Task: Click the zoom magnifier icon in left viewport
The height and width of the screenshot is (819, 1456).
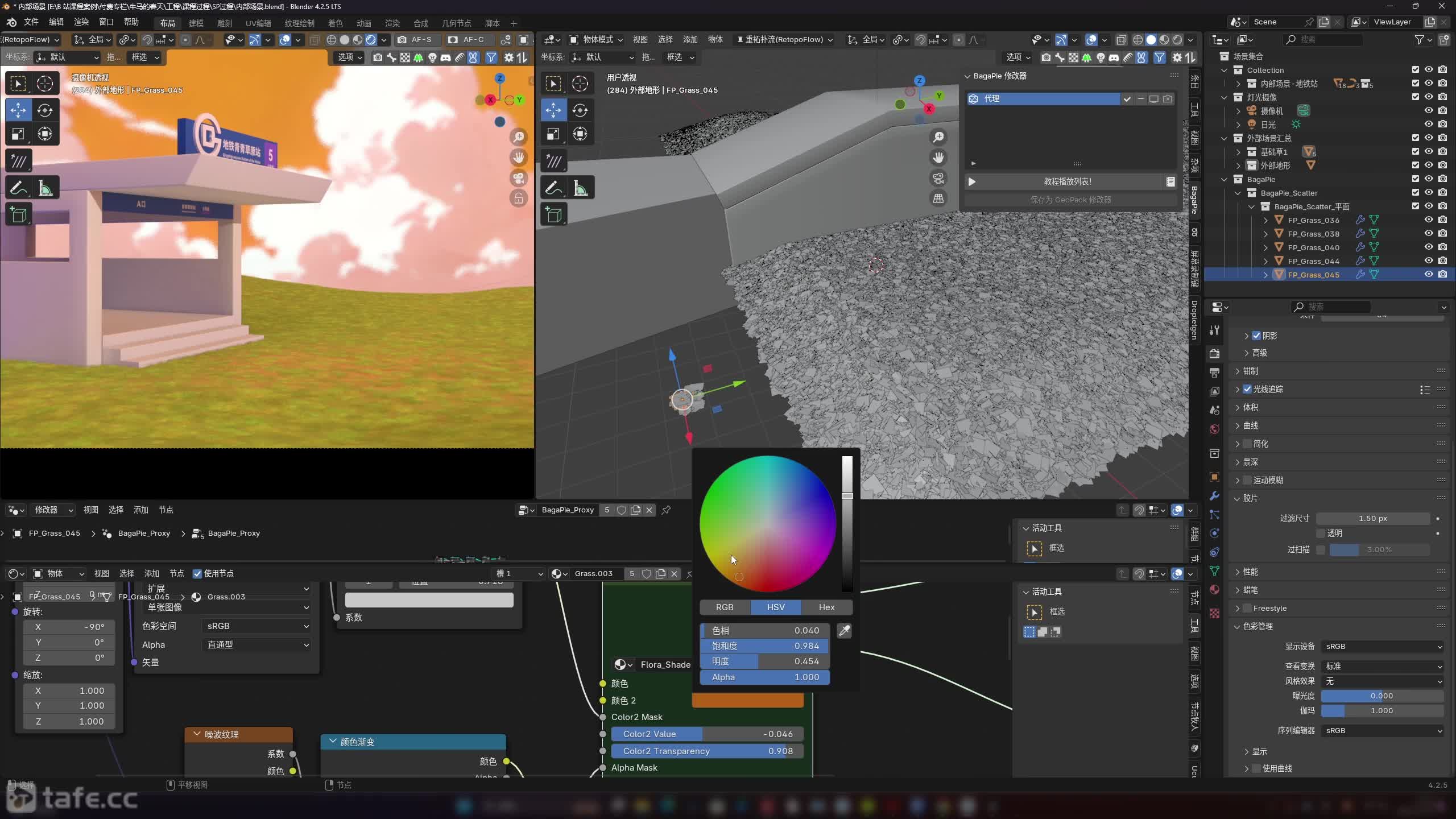Action: [x=518, y=137]
